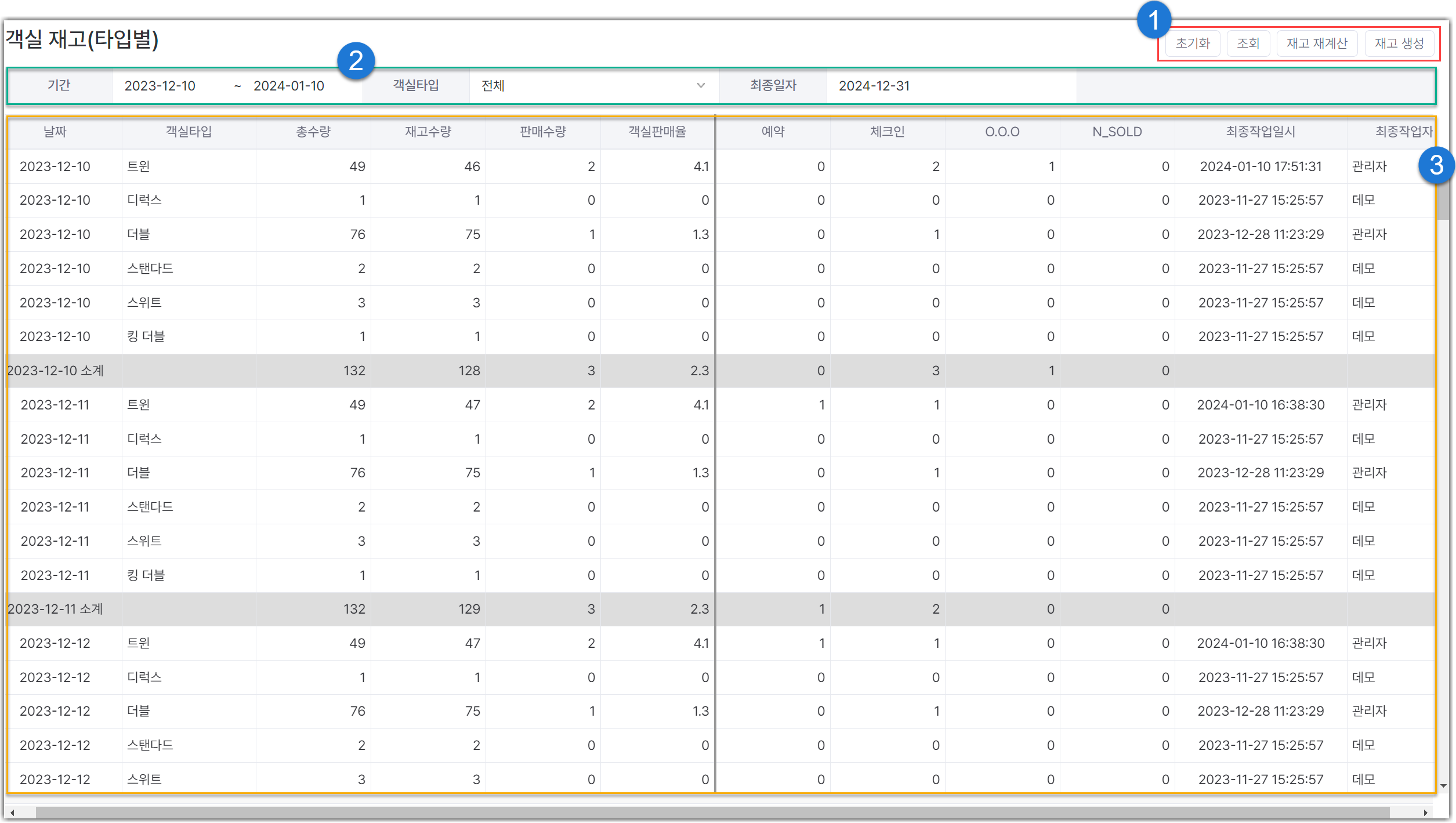
Task: Click the horizontal scrollbar right arrow
Action: (x=1425, y=813)
